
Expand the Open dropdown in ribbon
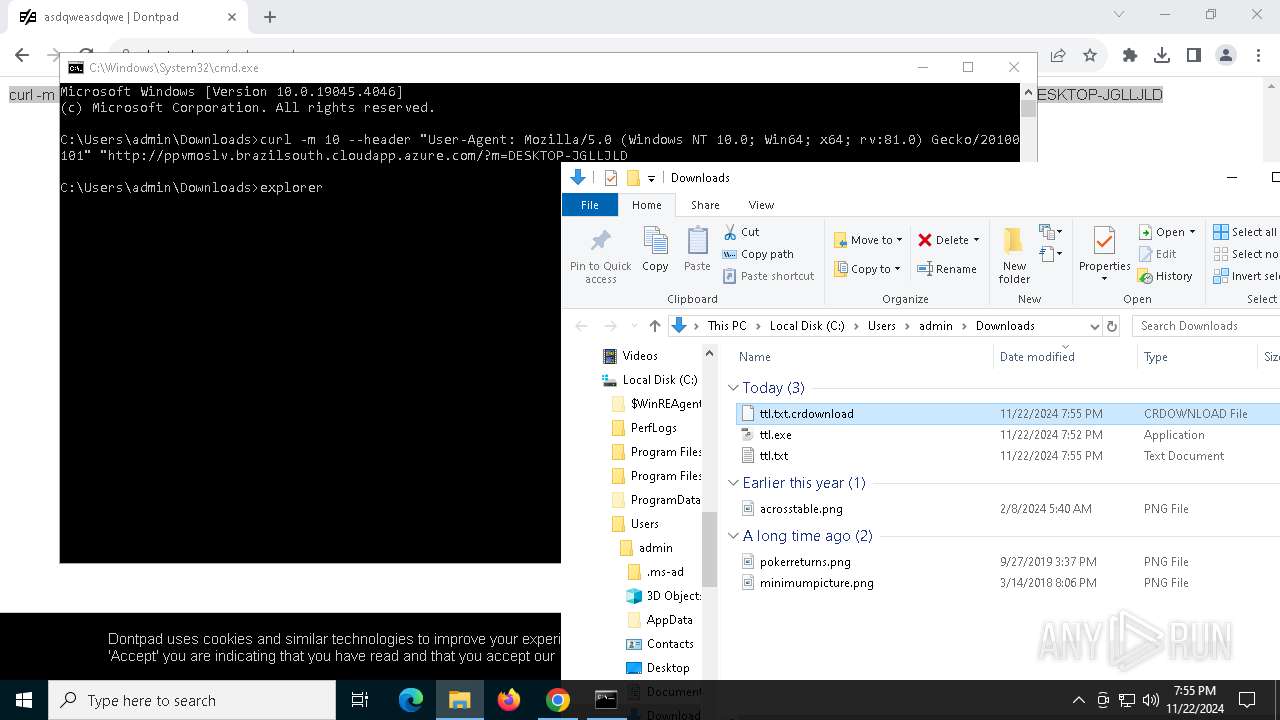pos(1192,232)
